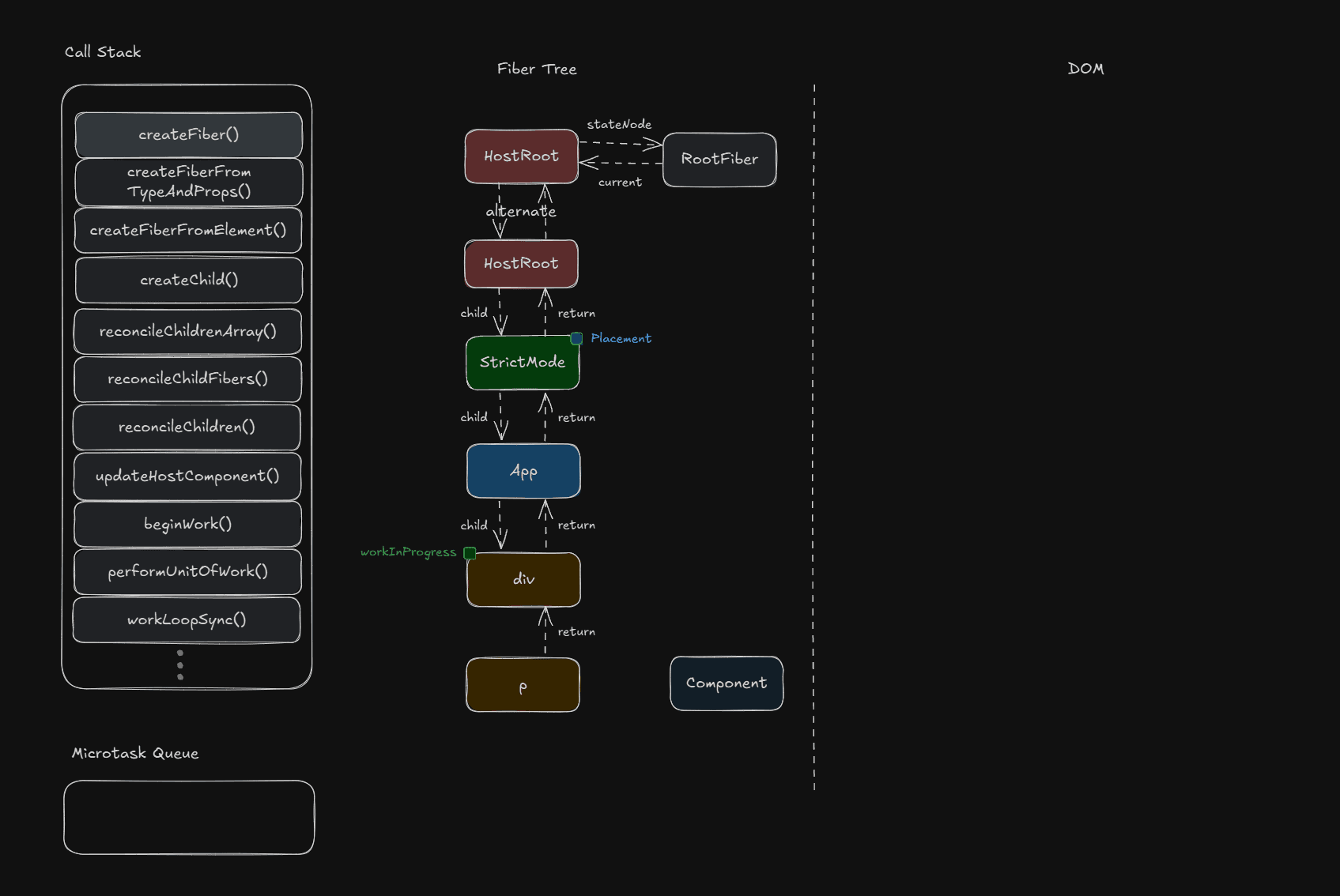This screenshot has width=1340, height=896.
Task: Click the updateHostComponent() stack frame
Action: pyautogui.click(x=187, y=476)
